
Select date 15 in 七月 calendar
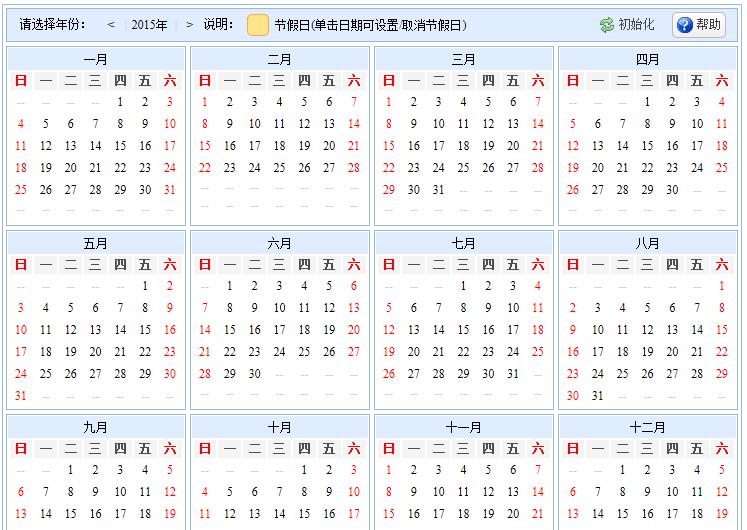tap(464, 330)
